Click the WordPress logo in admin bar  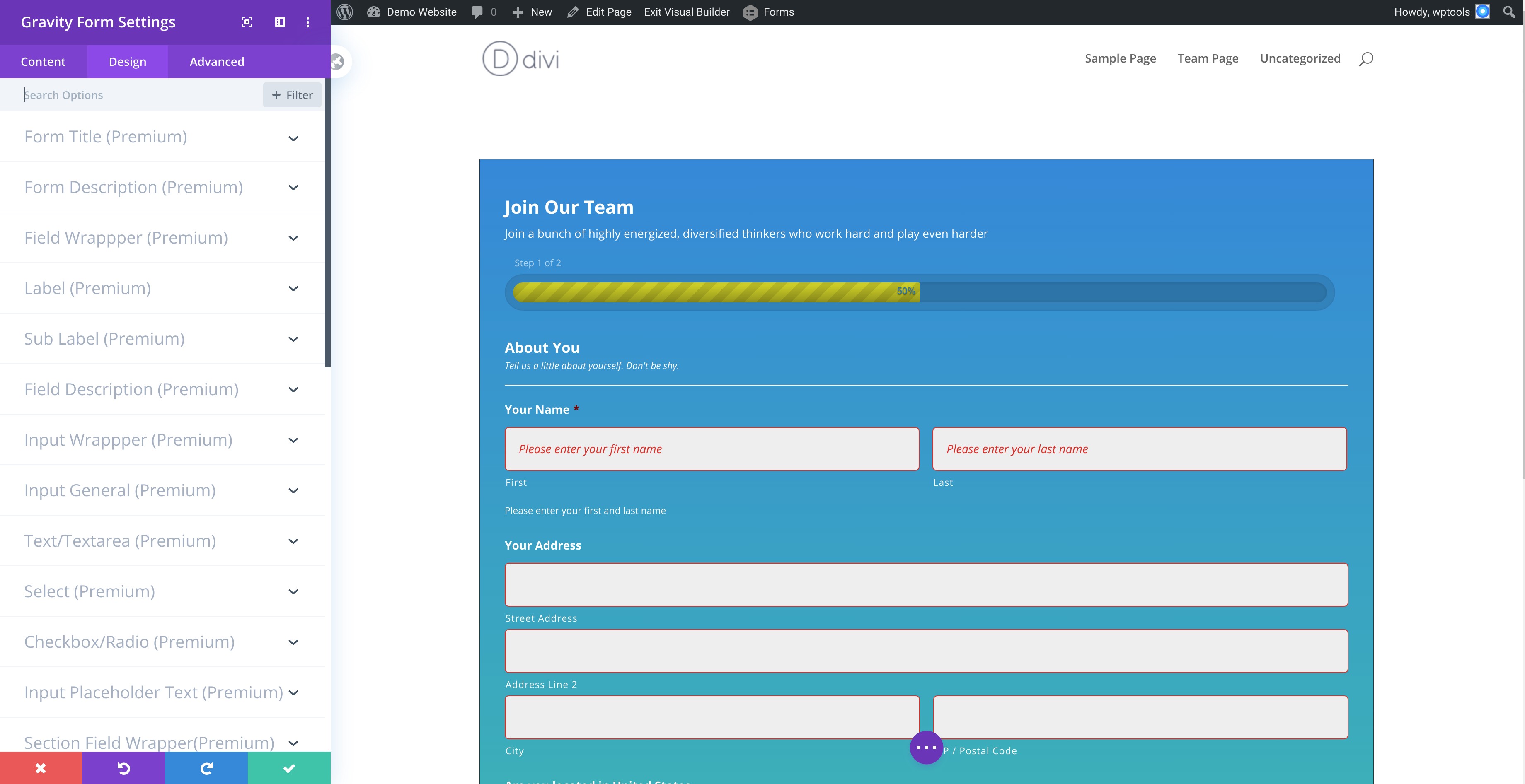[345, 12]
